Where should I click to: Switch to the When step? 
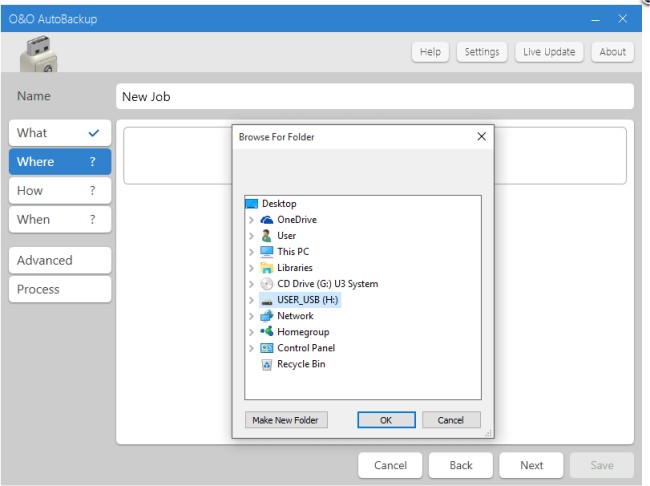(x=60, y=219)
